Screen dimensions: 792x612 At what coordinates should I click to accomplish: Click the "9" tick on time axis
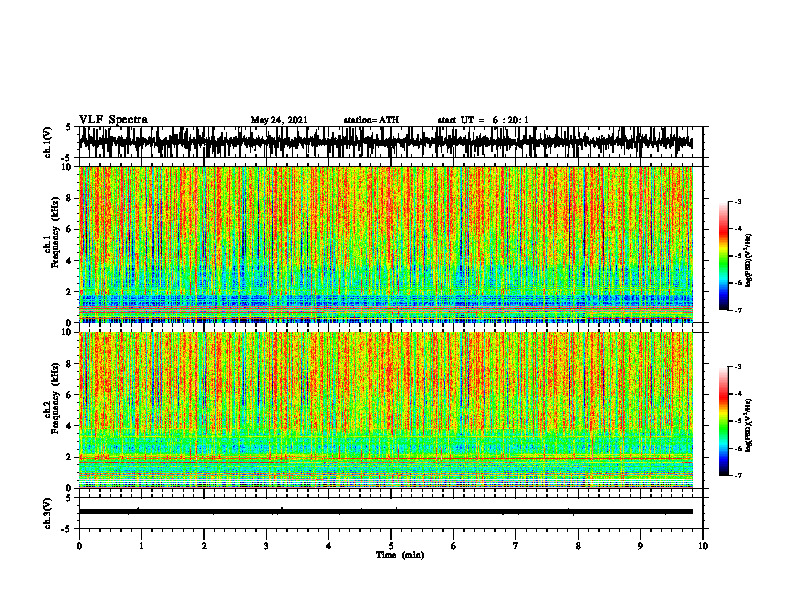(x=640, y=546)
